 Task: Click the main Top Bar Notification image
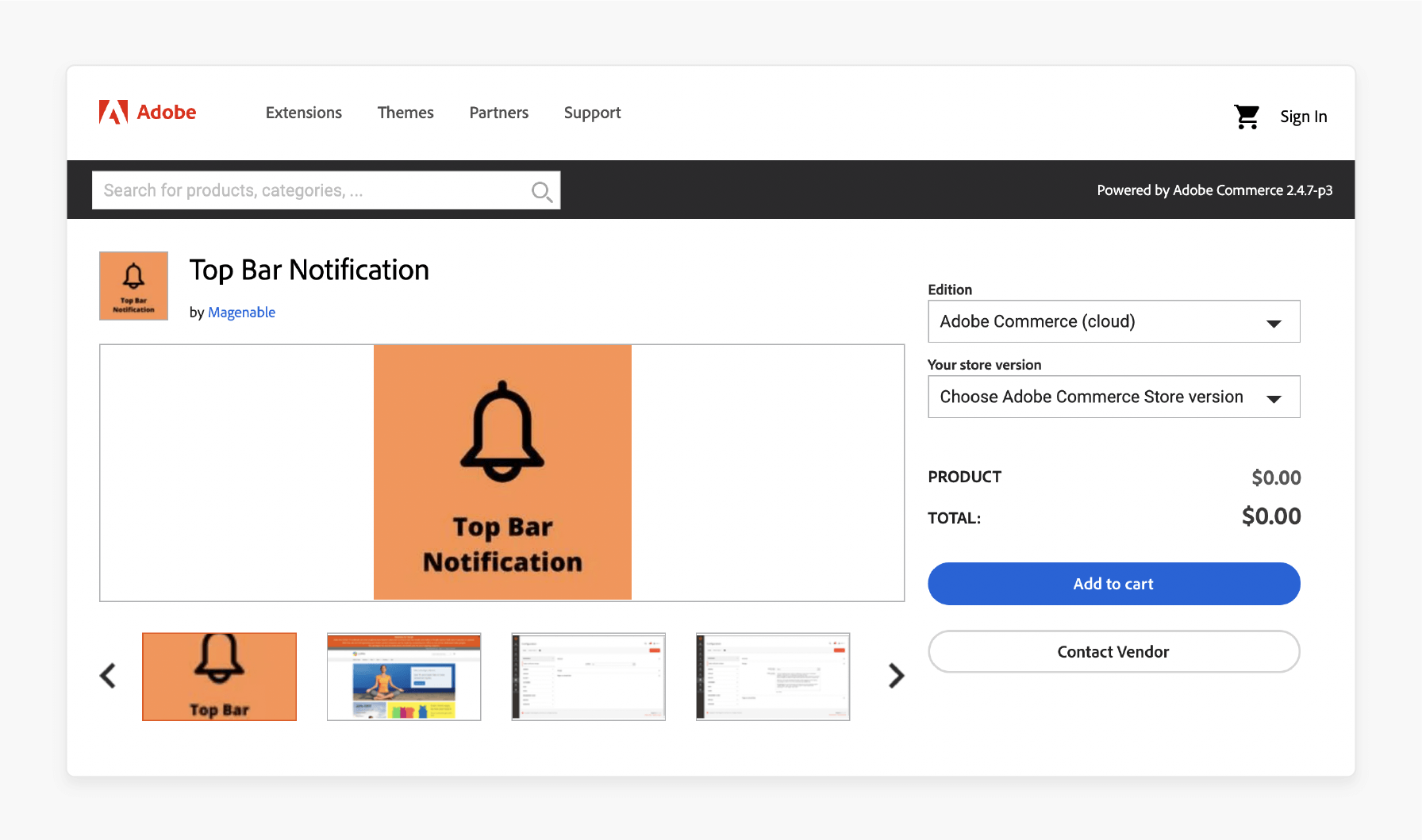coord(502,473)
